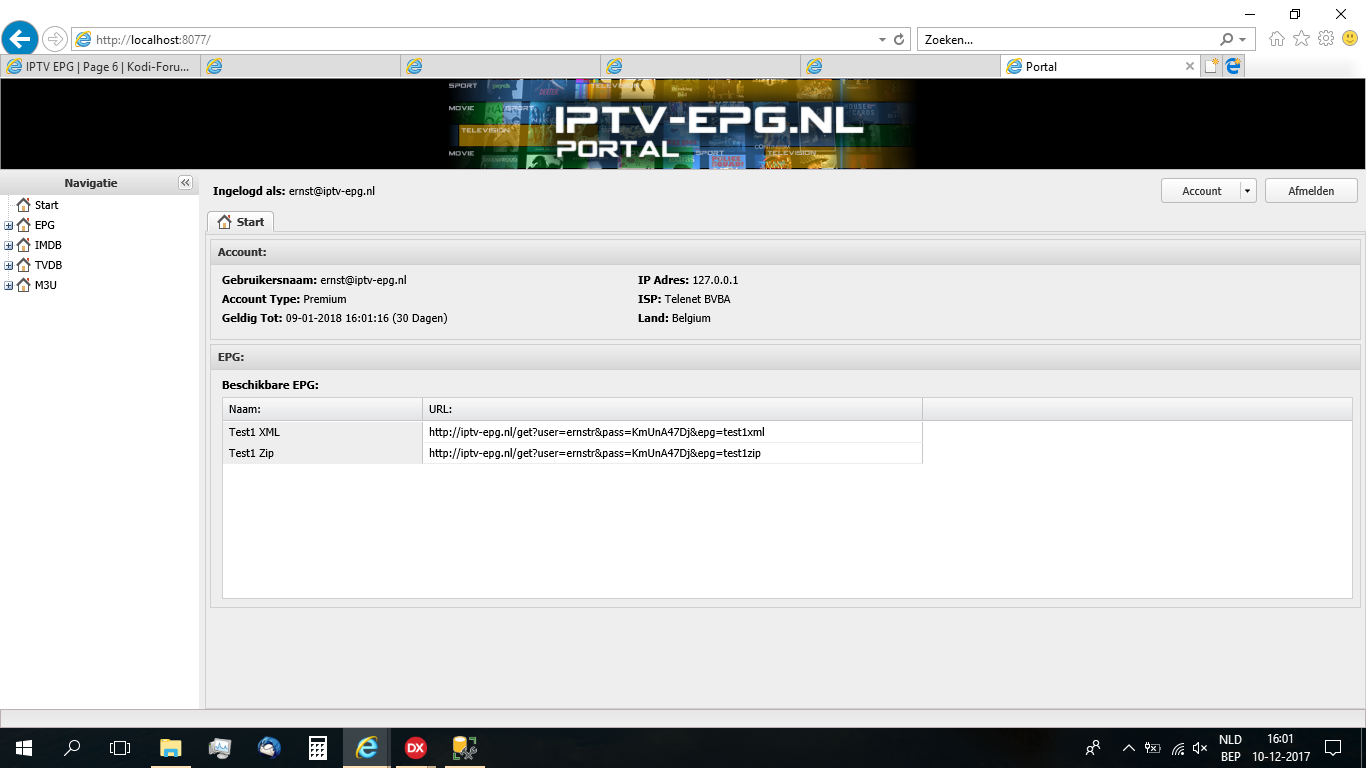The width and height of the screenshot is (1366, 768).
Task: Click the URL: column header
Action: tap(672, 409)
